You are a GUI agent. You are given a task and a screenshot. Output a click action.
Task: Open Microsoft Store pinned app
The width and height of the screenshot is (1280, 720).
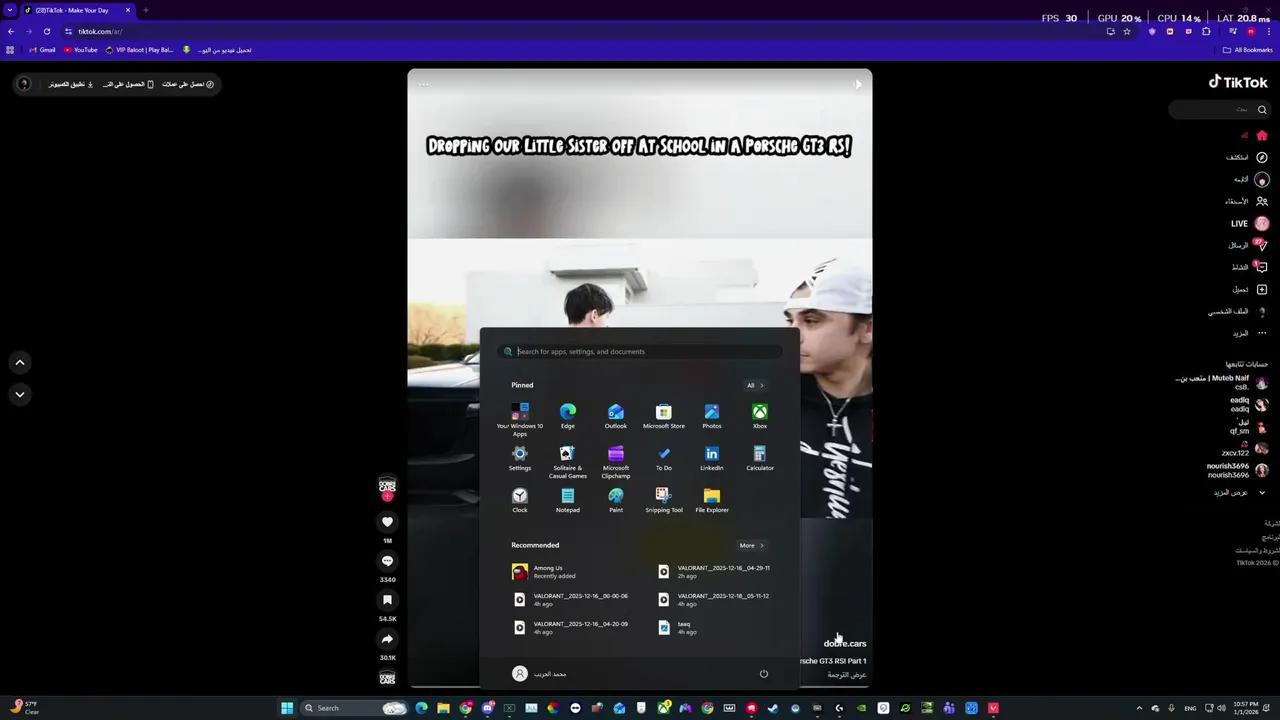pos(664,416)
